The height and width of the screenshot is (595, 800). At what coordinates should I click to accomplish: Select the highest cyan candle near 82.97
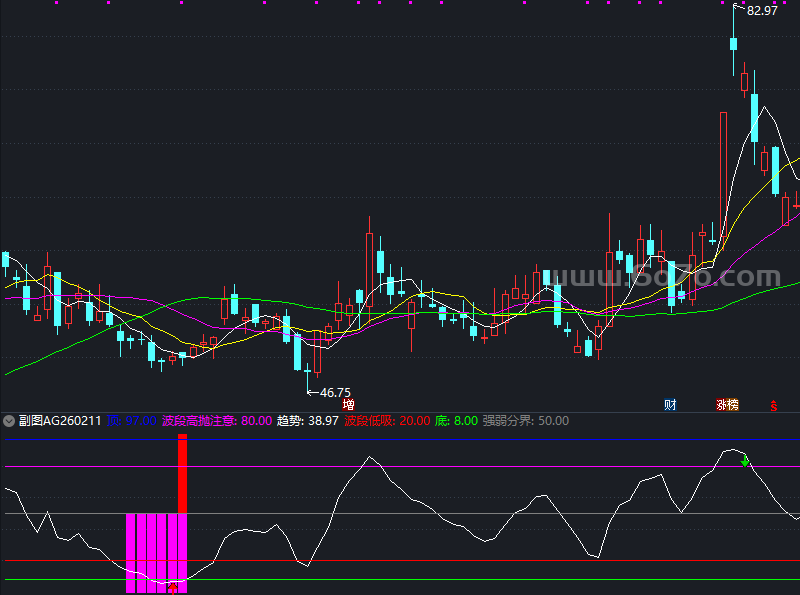click(733, 44)
